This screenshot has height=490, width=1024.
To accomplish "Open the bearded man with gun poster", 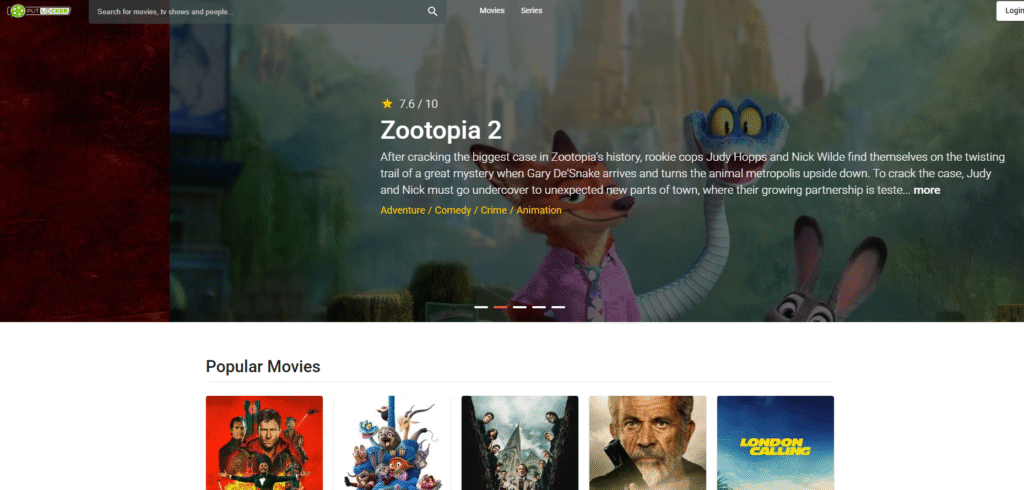I will [x=648, y=443].
